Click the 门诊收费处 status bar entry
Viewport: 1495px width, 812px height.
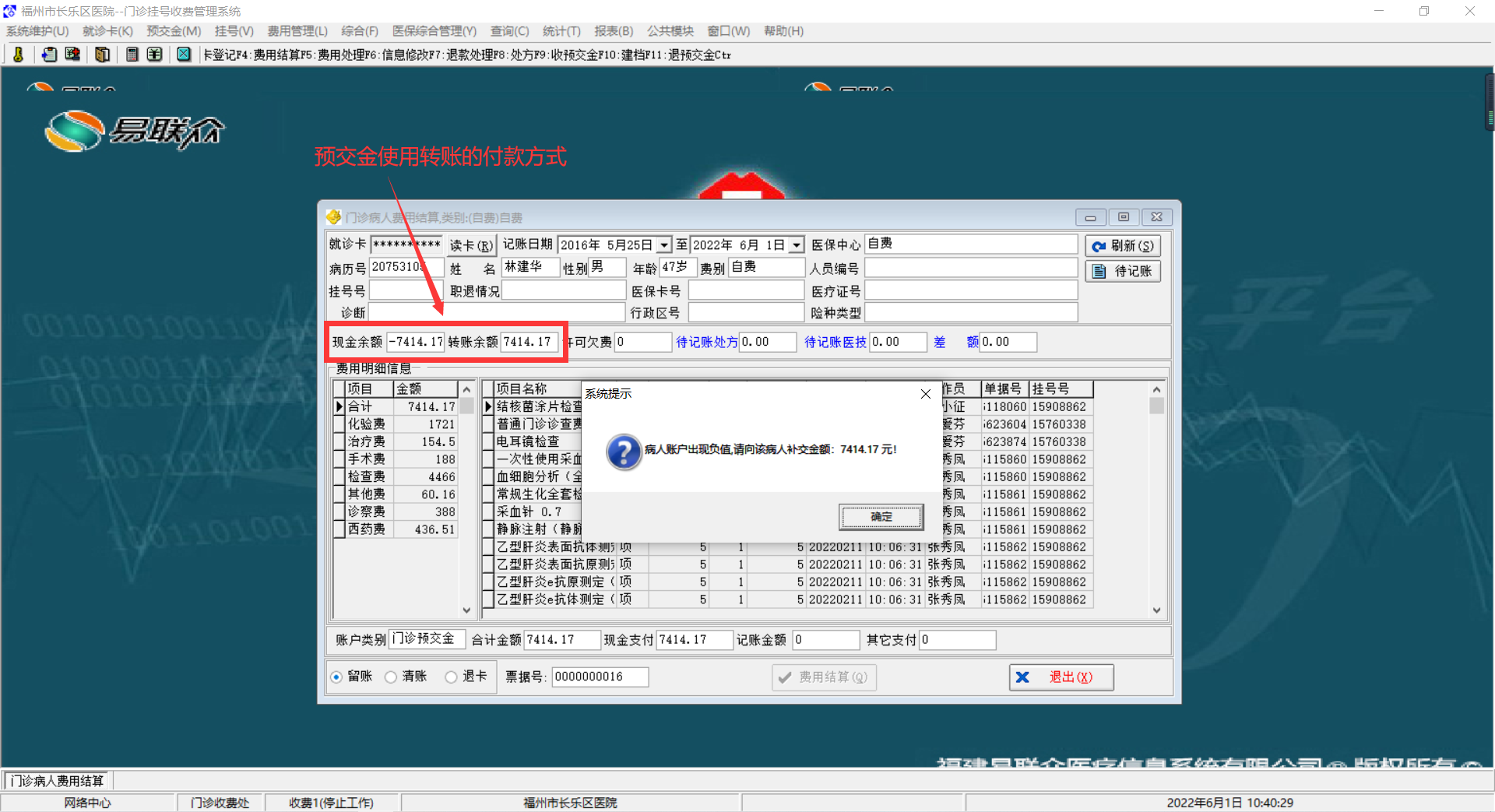pyautogui.click(x=220, y=803)
